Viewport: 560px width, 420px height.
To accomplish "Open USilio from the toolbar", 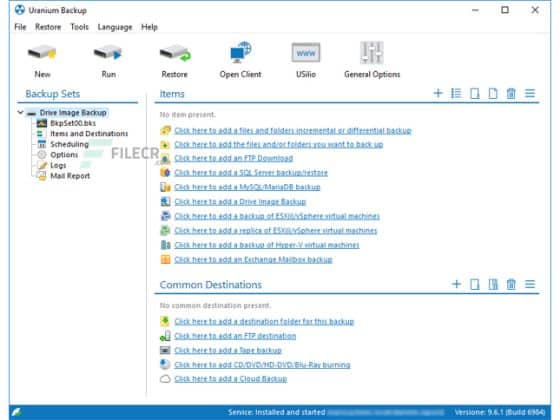I will (x=306, y=52).
